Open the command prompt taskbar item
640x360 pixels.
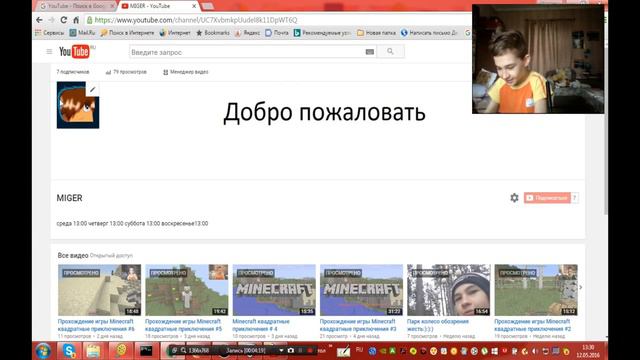(x=146, y=351)
